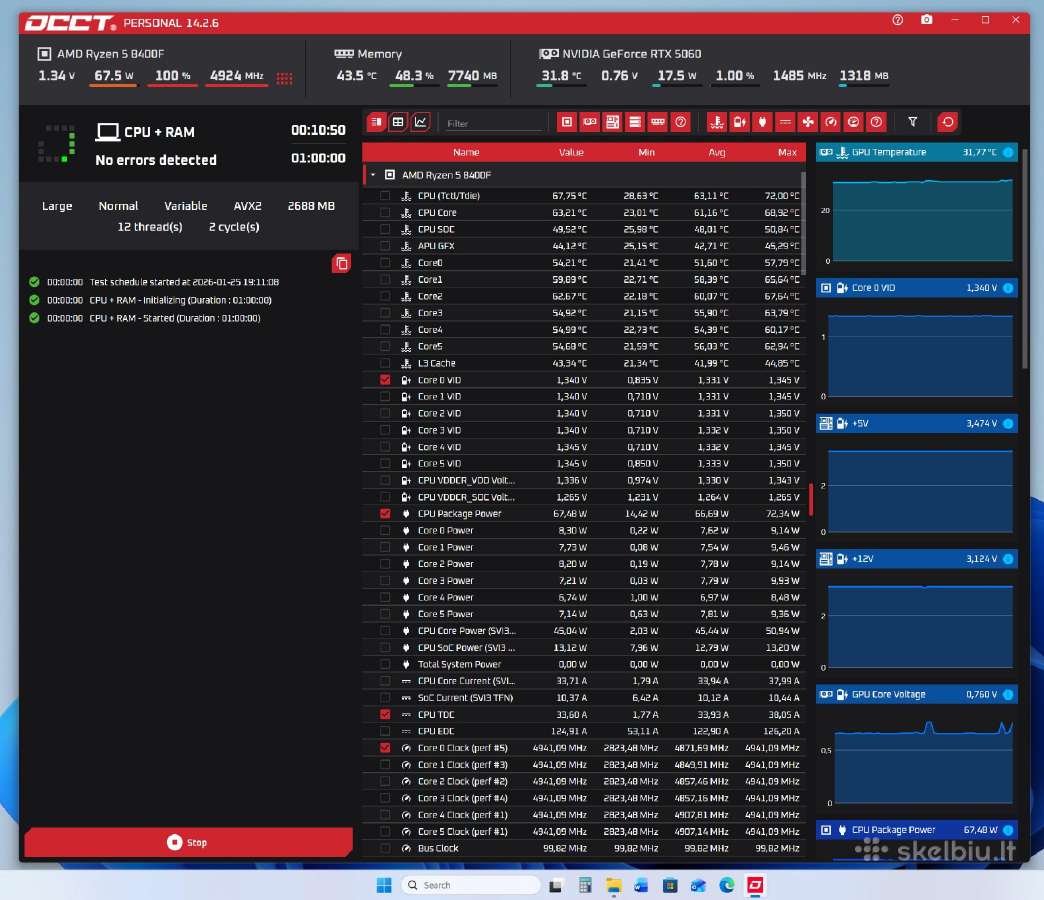Click the 'Variable' load type setting

coord(186,206)
